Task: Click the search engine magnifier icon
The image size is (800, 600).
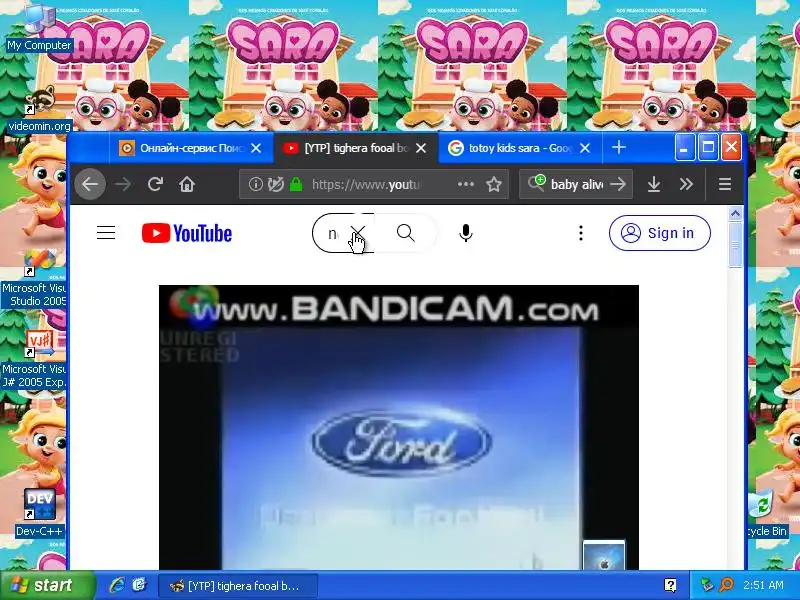Action: [x=537, y=183]
